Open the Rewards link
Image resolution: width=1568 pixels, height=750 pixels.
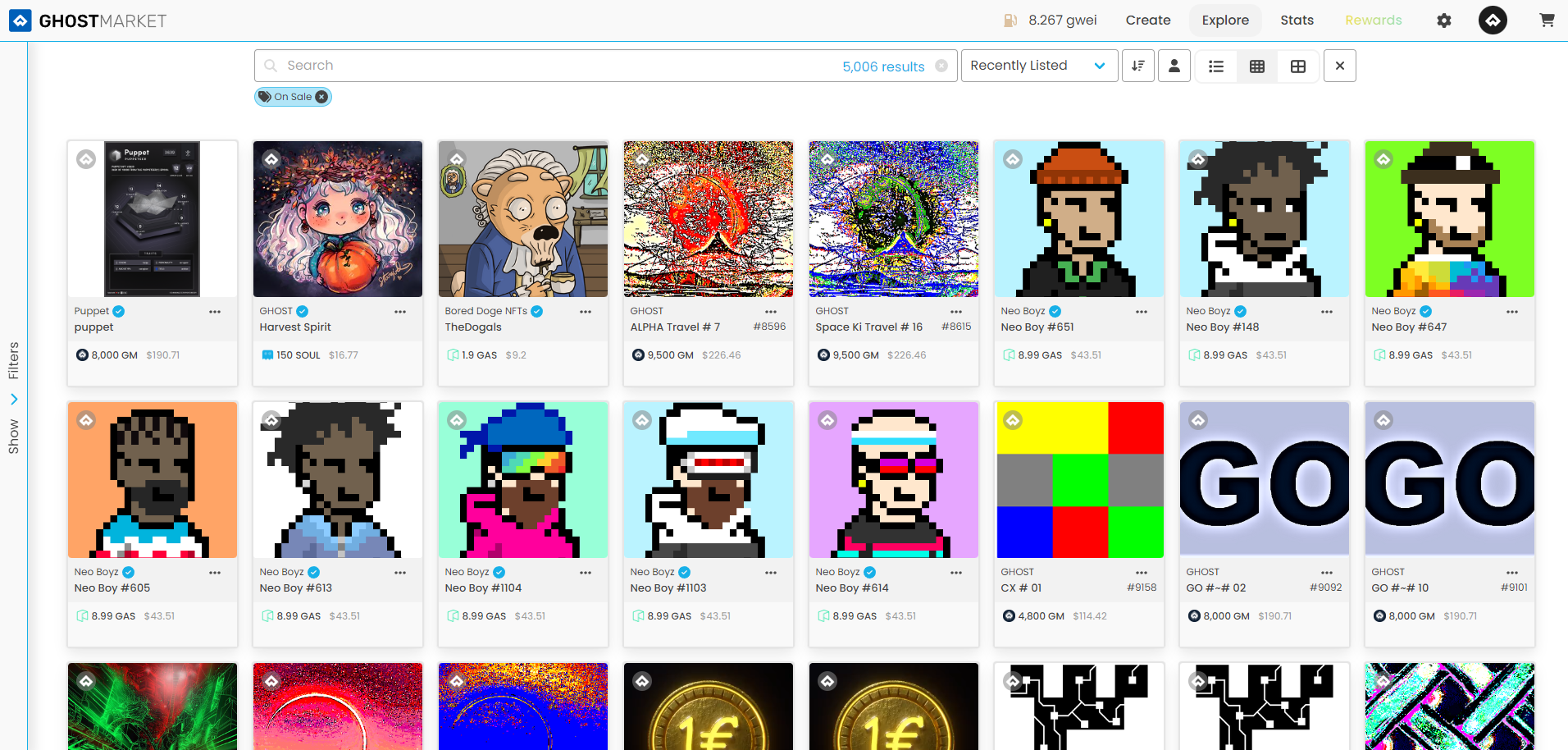click(1373, 21)
